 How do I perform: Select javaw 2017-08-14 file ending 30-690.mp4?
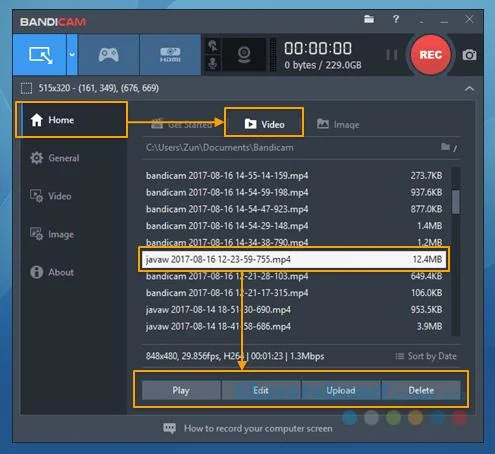294,310
